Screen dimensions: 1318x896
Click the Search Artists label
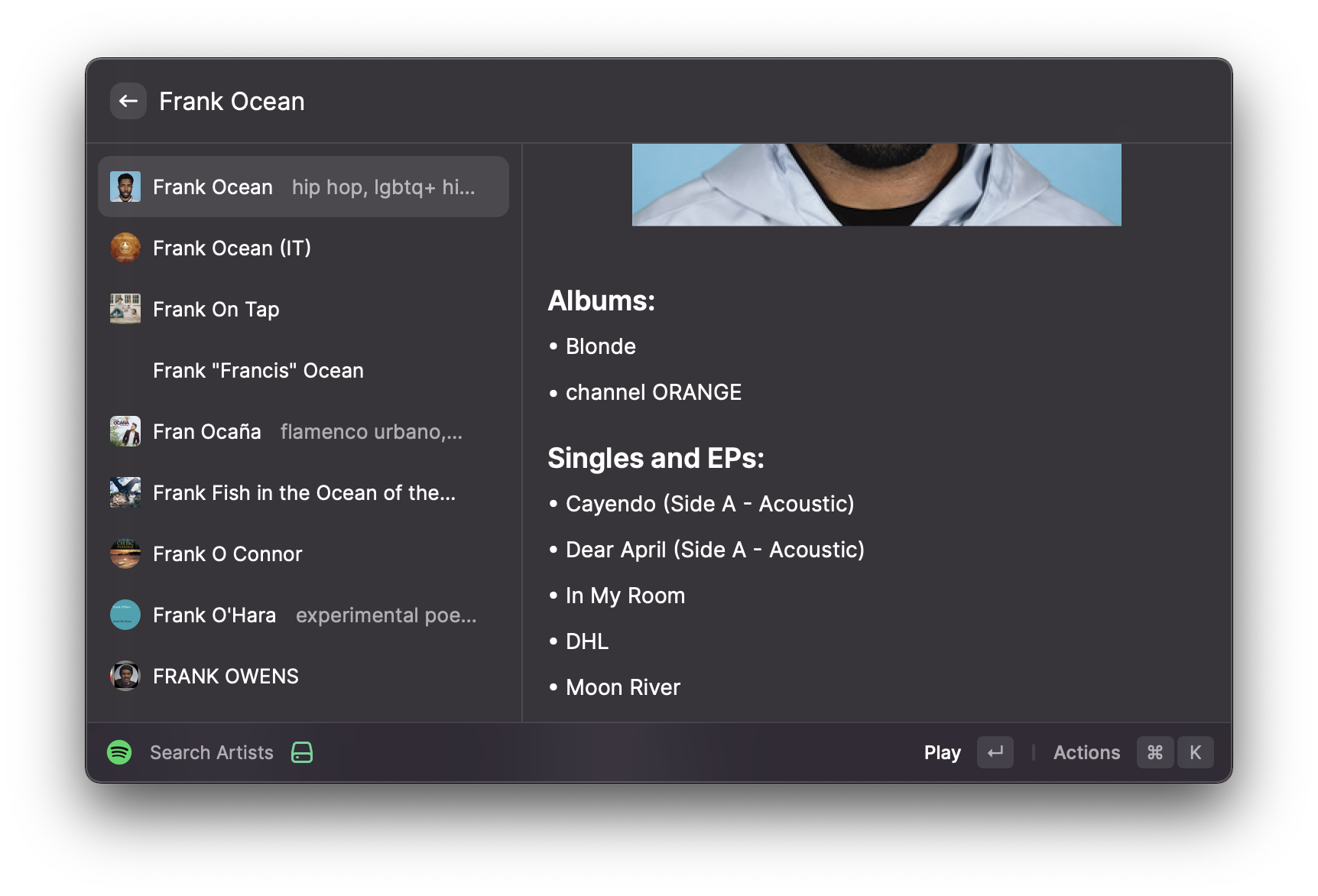(x=212, y=752)
